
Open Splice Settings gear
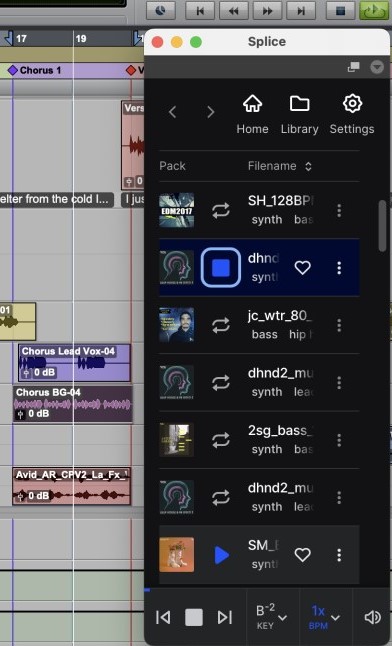(352, 114)
